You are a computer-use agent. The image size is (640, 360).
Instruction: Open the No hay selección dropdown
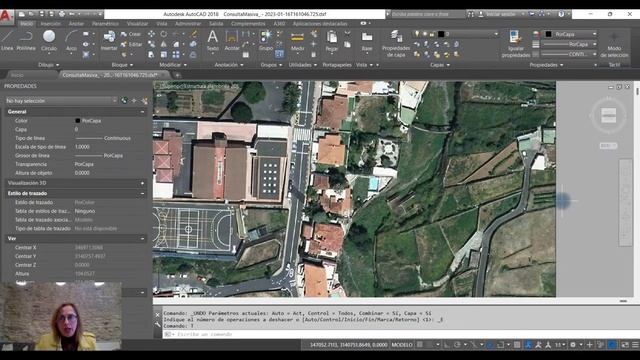[61, 101]
